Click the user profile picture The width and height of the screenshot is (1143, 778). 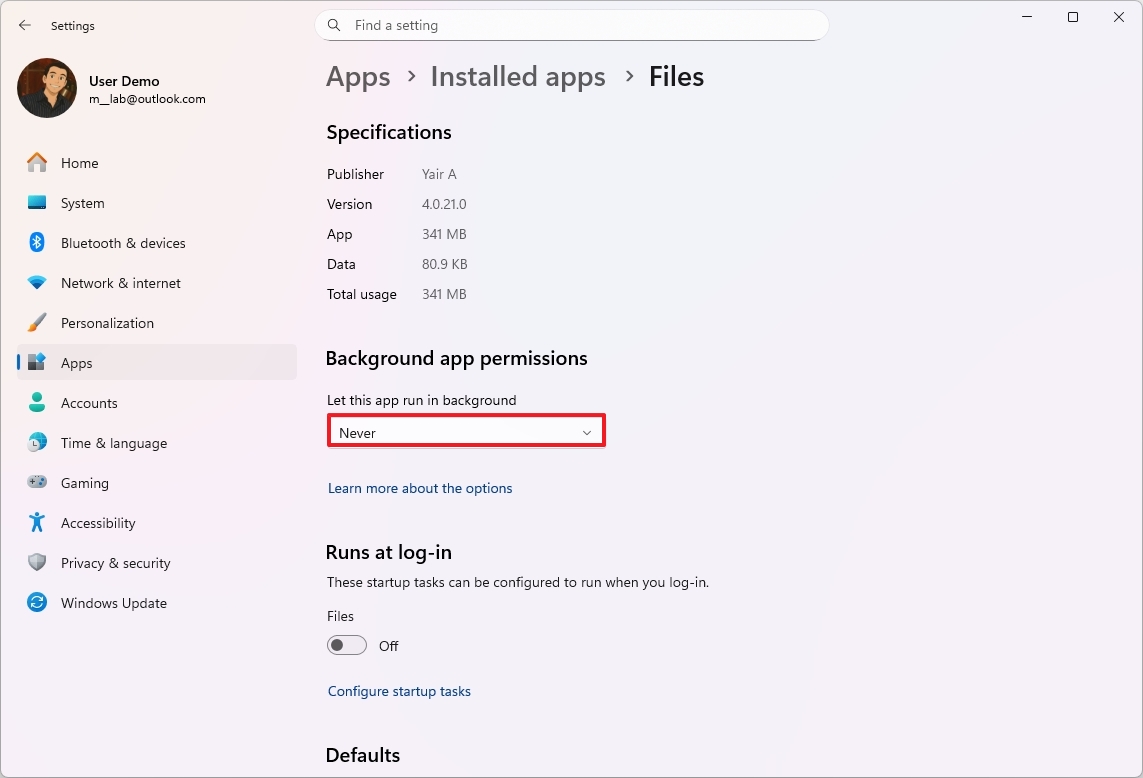coord(46,88)
